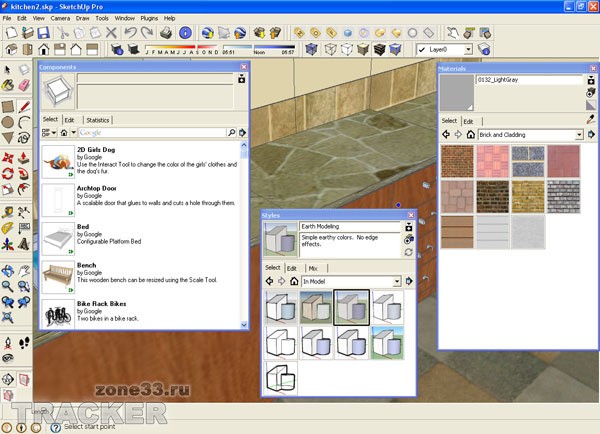Open the Camera menu
The width and height of the screenshot is (600, 434).
click(x=60, y=18)
